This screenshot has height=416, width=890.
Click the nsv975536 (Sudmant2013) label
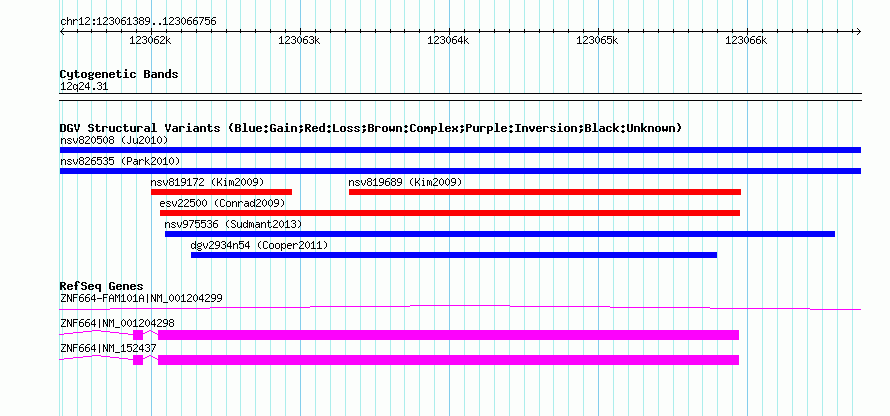click(233, 224)
